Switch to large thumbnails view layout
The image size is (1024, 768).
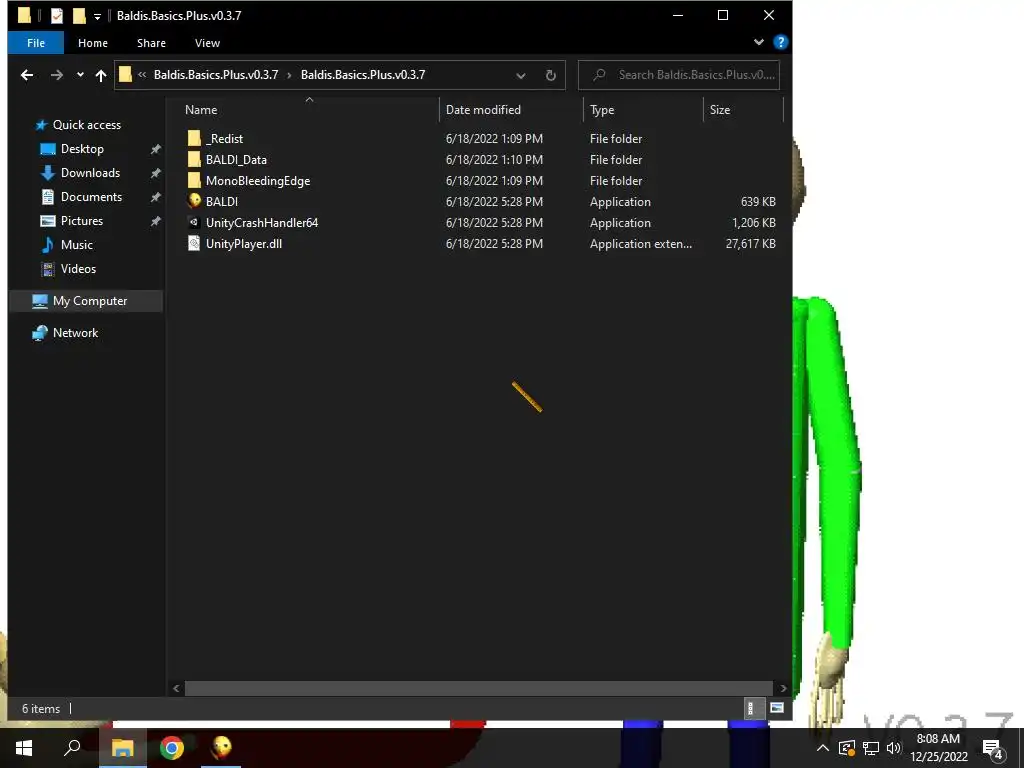(x=776, y=708)
